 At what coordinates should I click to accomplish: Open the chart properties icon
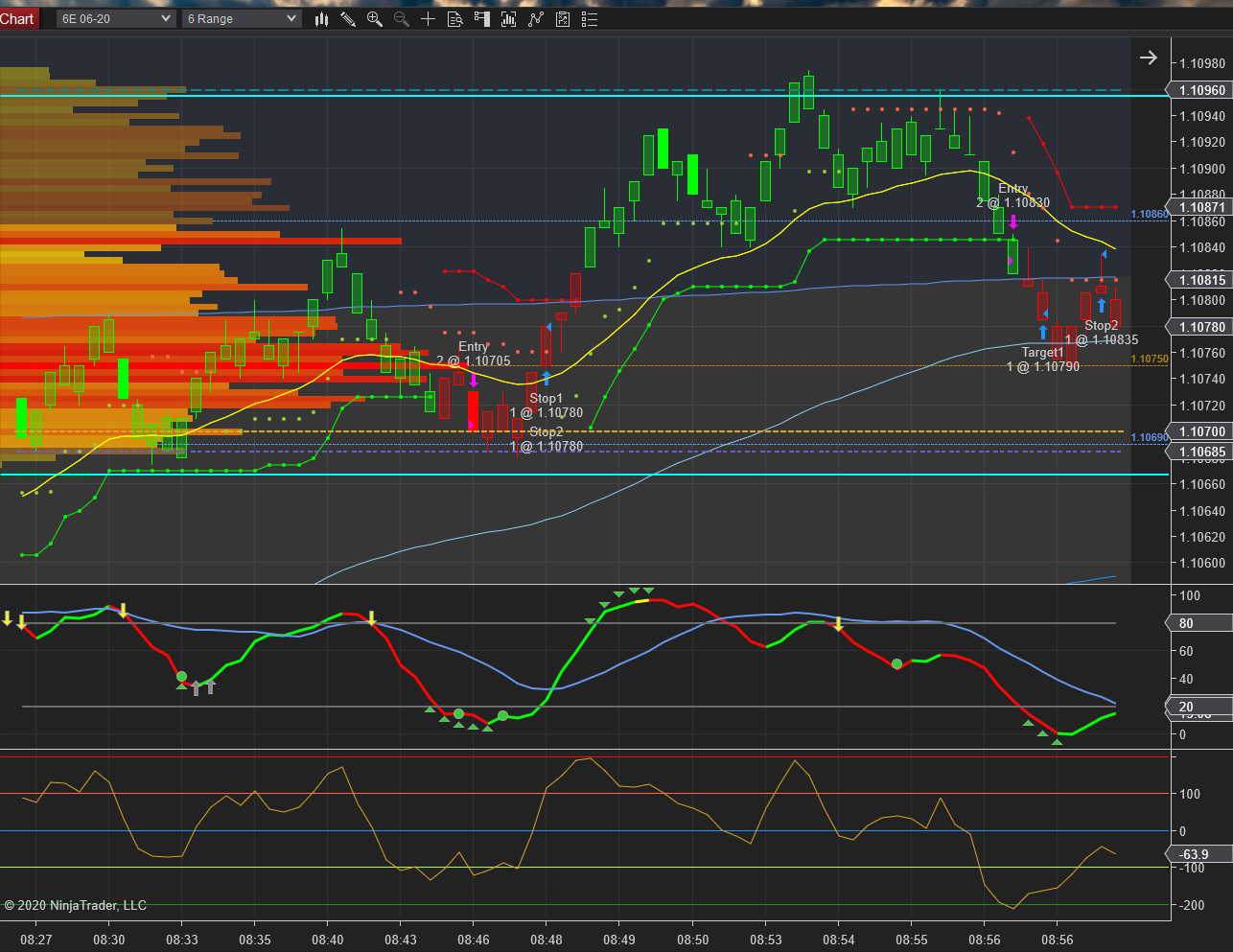pos(563,18)
